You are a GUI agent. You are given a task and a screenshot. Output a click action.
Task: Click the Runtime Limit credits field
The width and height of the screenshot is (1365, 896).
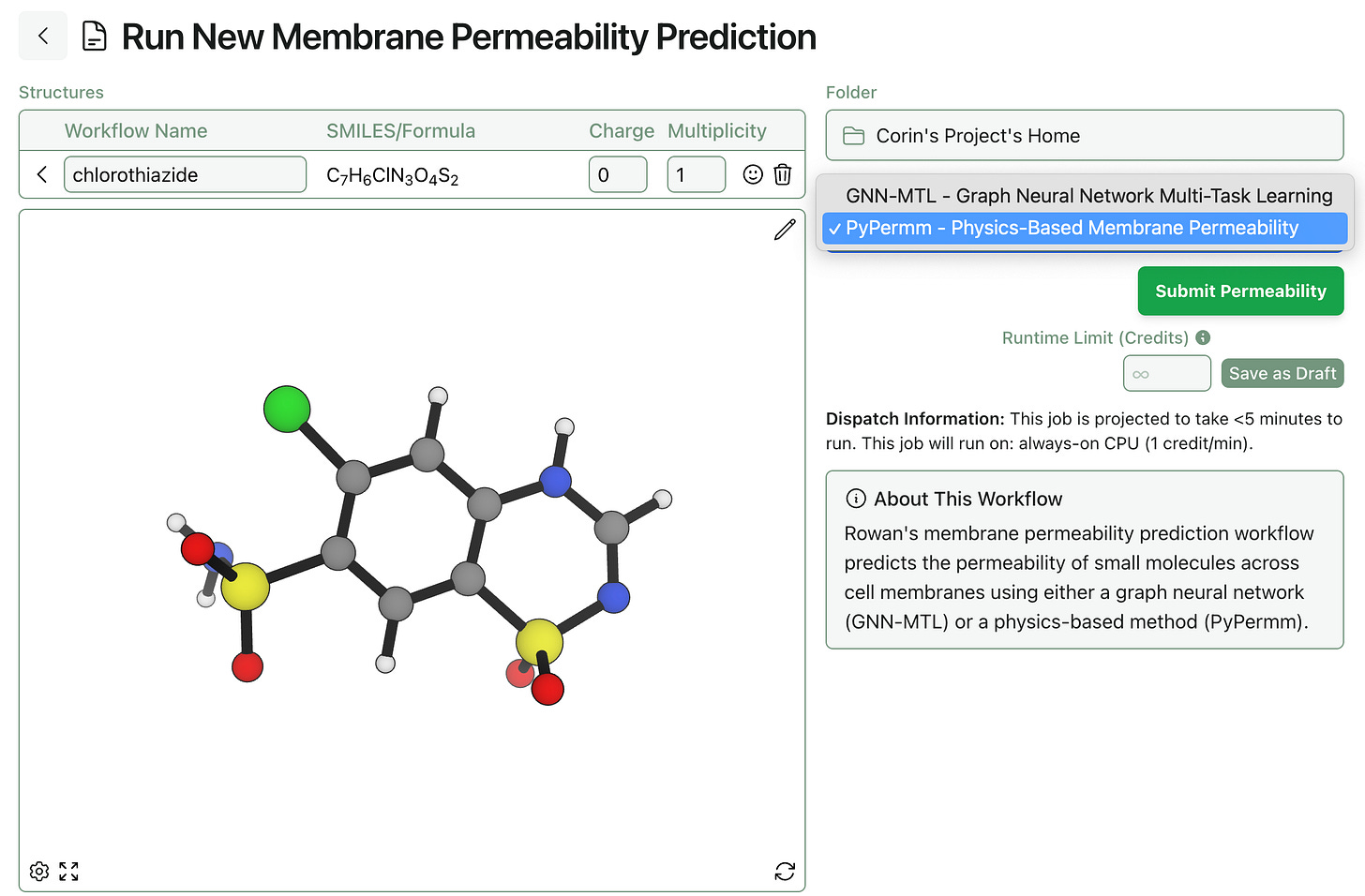pos(1166,373)
